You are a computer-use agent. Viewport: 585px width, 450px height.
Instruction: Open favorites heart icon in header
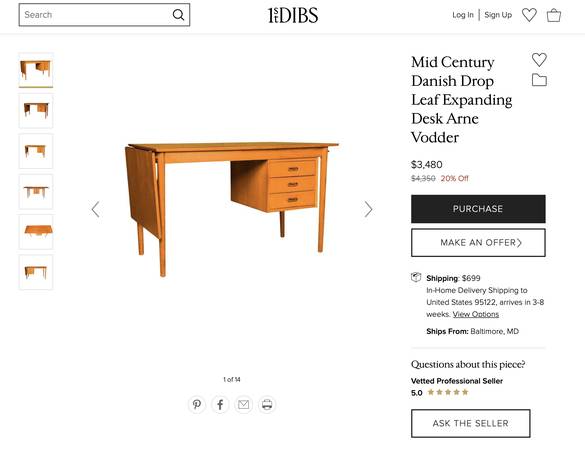click(x=529, y=15)
